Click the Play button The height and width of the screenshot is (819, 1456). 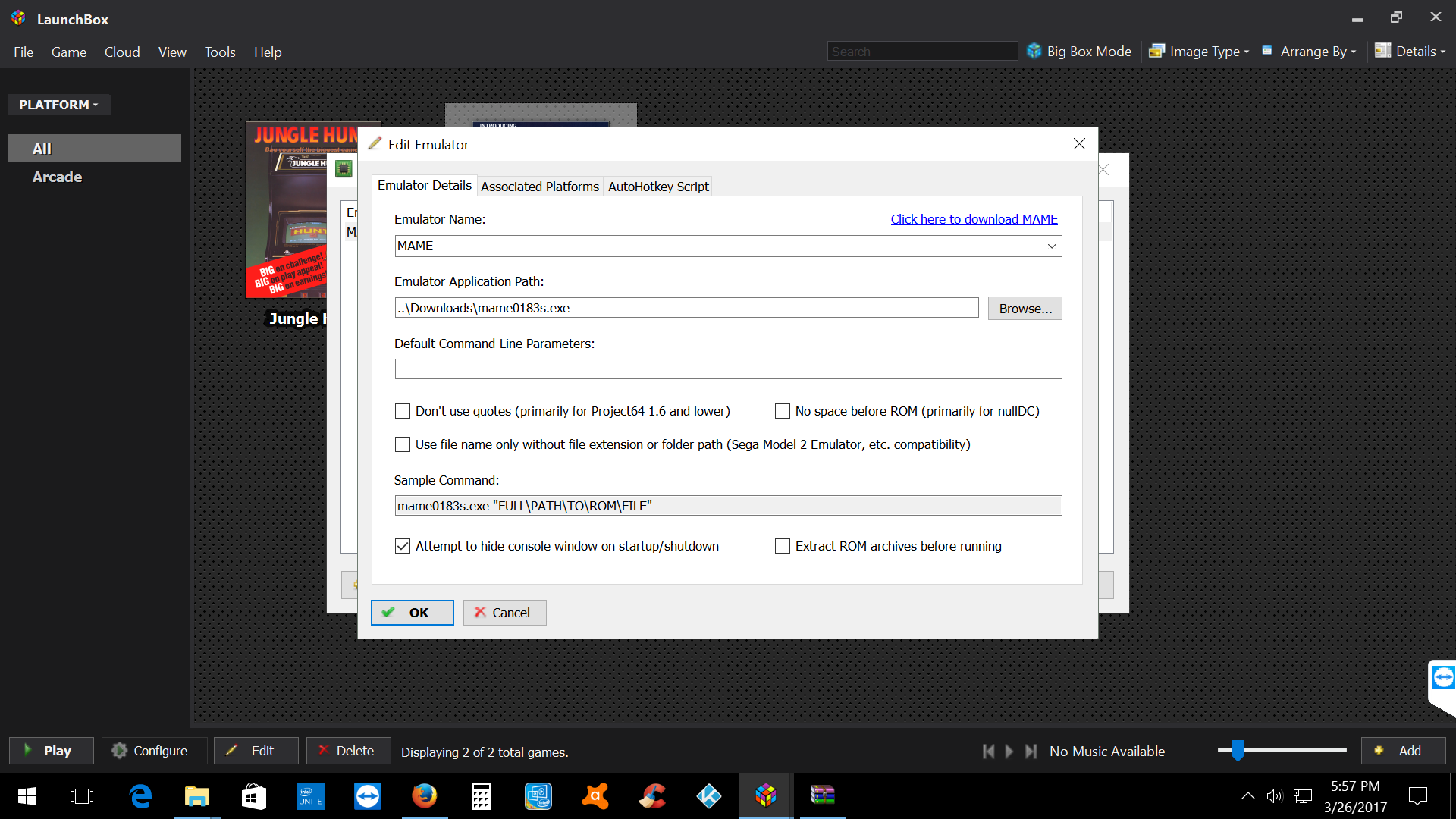52,751
